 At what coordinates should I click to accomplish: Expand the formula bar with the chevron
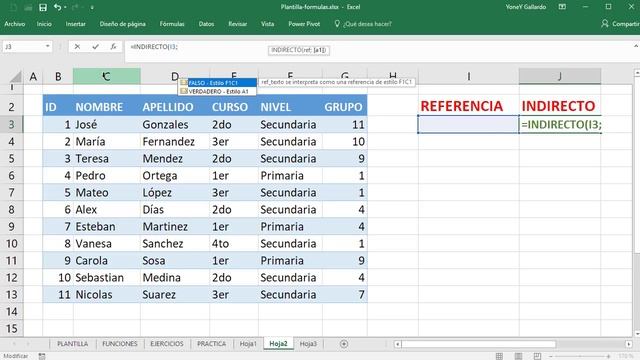click(x=636, y=46)
